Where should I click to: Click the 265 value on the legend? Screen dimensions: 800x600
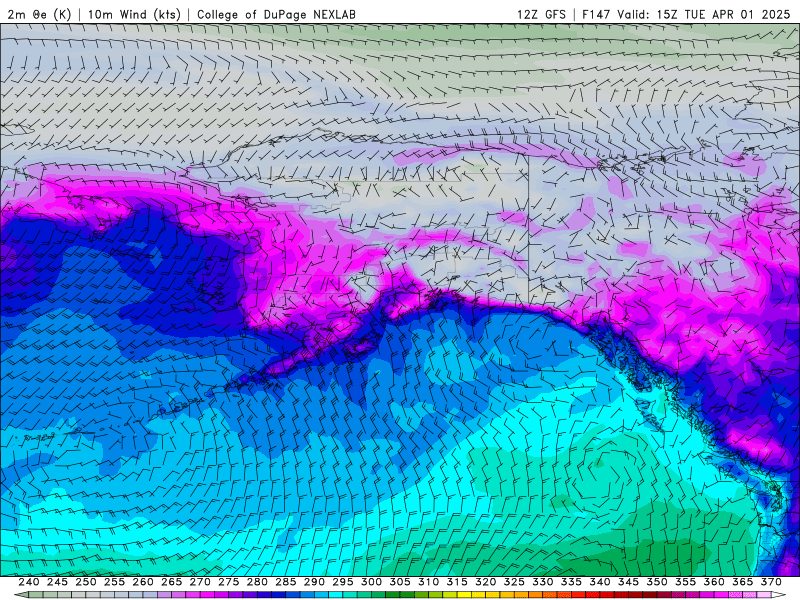point(171,582)
